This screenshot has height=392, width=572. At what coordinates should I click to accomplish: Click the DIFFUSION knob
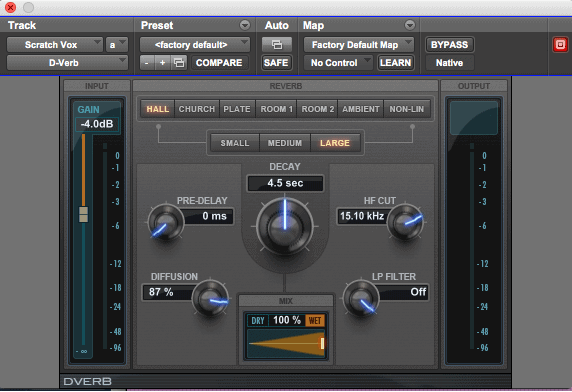(210, 298)
